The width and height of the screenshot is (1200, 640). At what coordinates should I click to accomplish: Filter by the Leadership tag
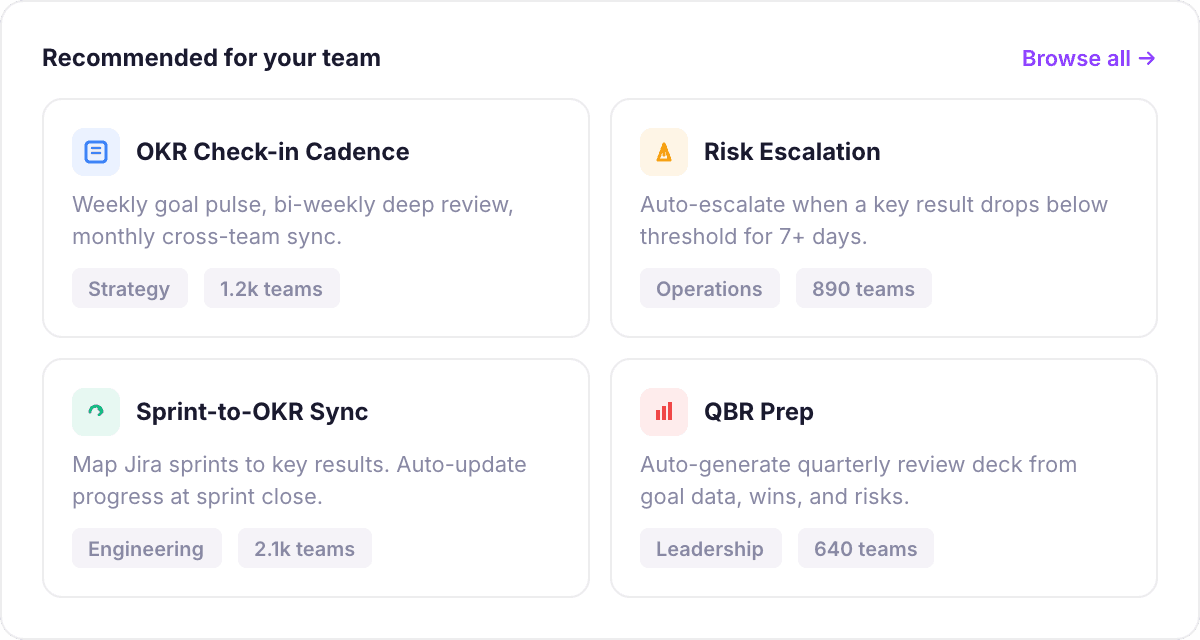coord(710,549)
